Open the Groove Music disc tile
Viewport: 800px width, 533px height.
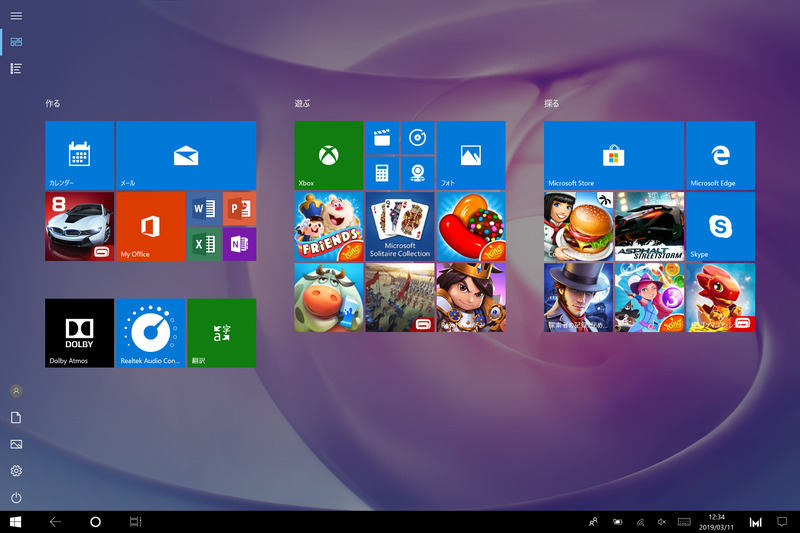(417, 138)
